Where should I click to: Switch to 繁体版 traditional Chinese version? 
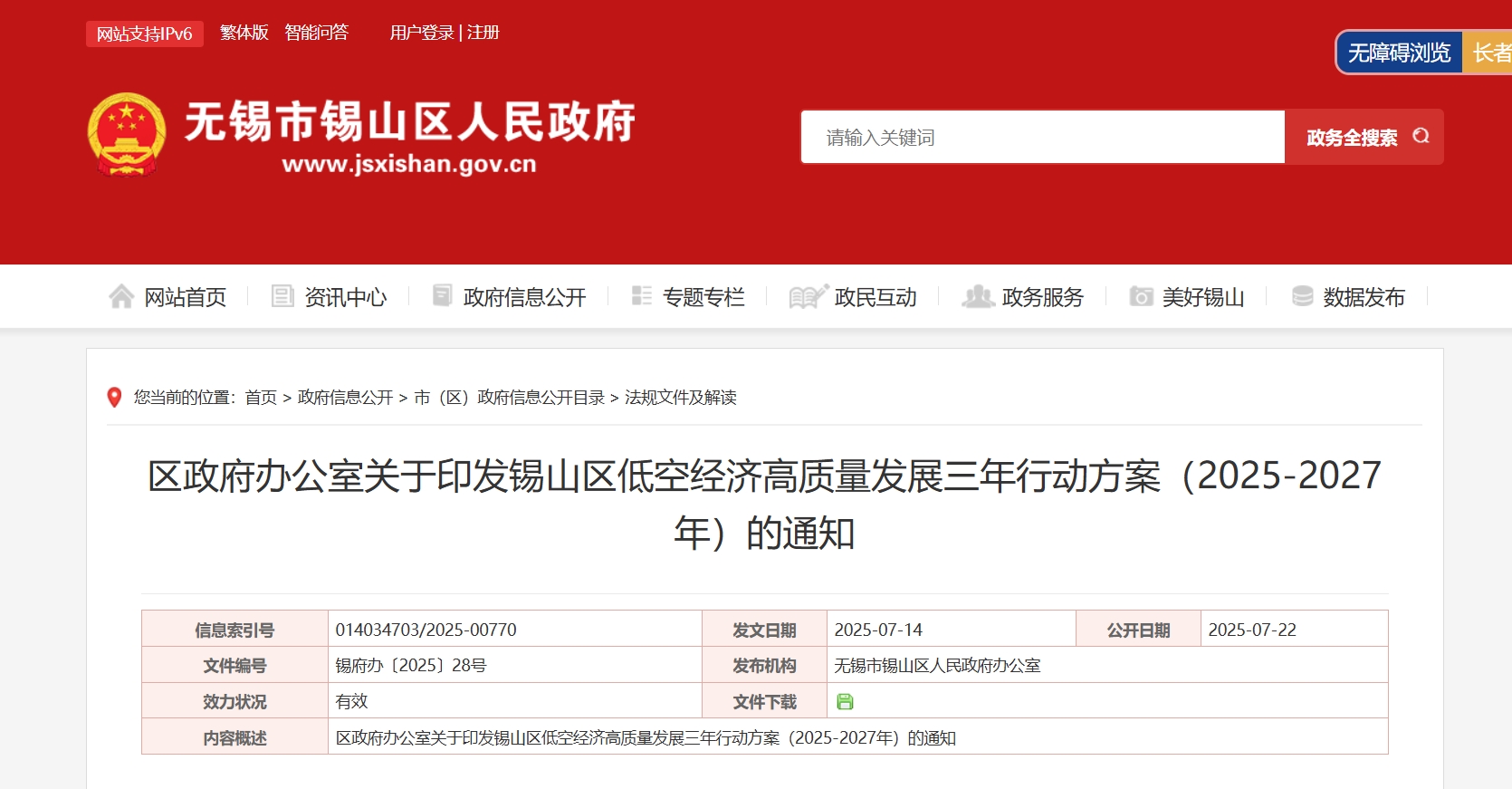pyautogui.click(x=244, y=33)
